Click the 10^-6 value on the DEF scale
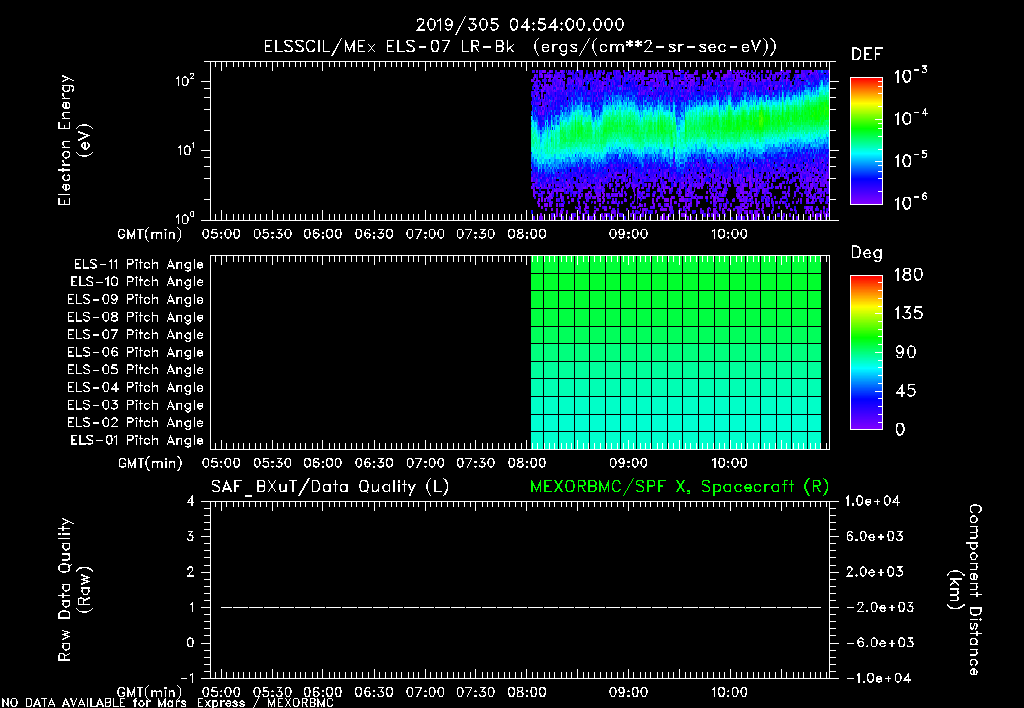 click(910, 202)
